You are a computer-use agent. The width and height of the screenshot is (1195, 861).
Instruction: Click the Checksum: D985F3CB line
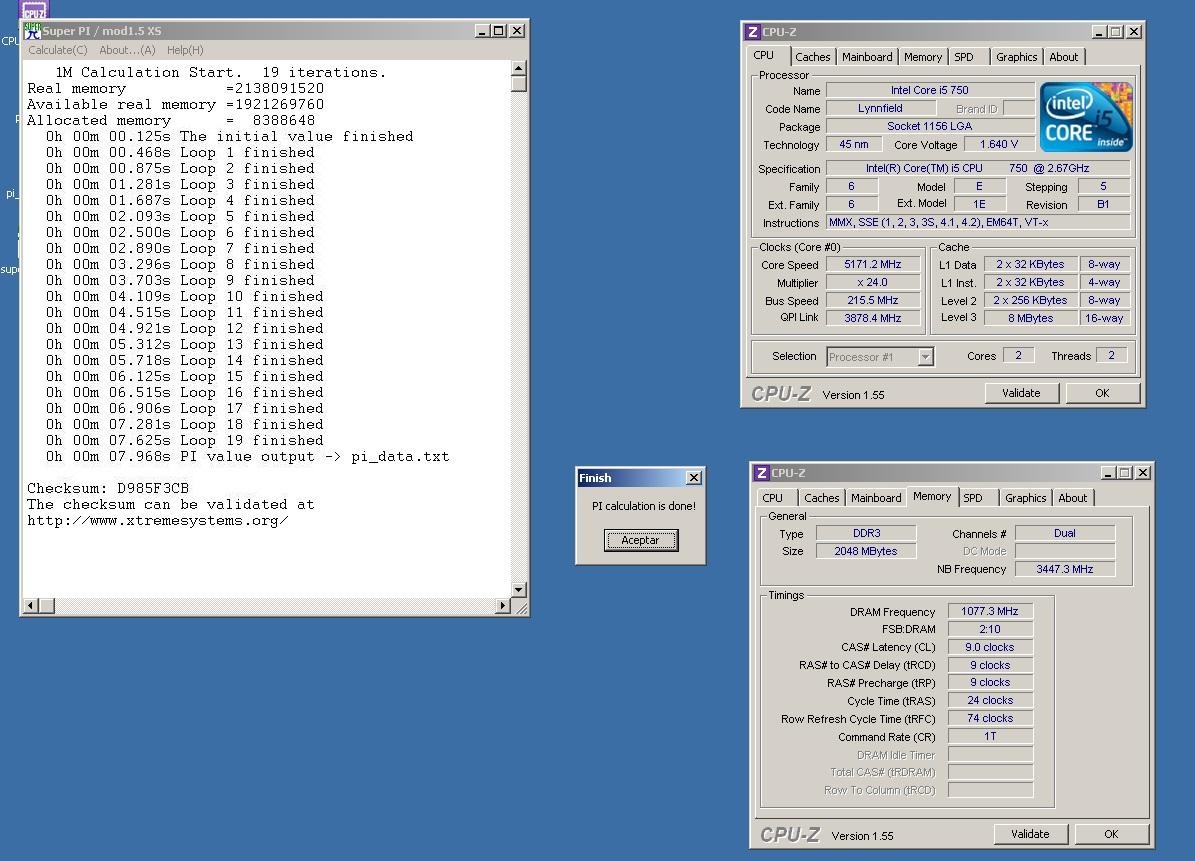(x=108, y=488)
